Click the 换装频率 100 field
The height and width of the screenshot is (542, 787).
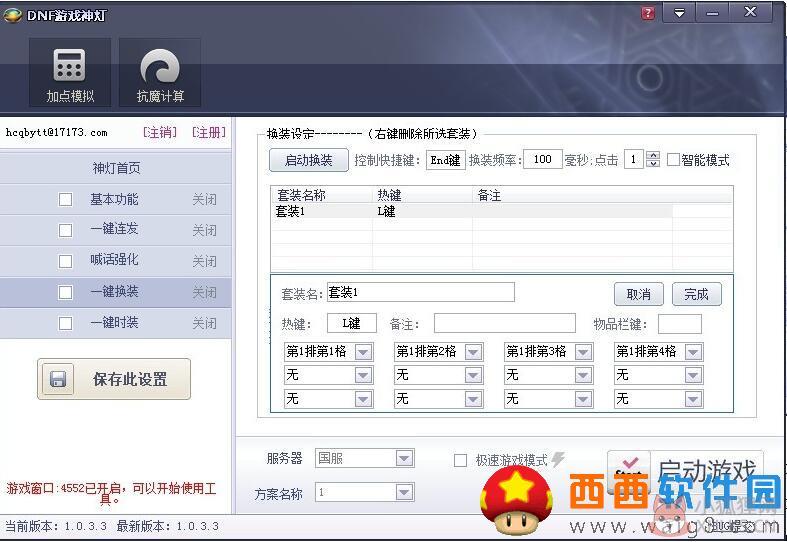543,159
